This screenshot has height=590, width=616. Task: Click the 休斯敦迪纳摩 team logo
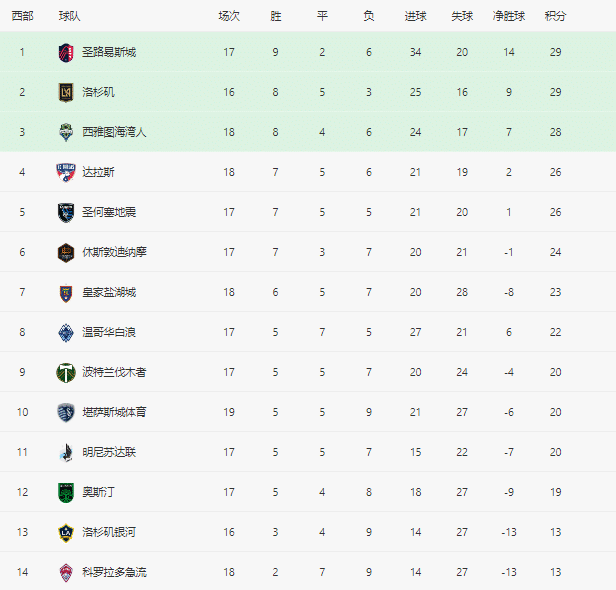tap(66, 252)
